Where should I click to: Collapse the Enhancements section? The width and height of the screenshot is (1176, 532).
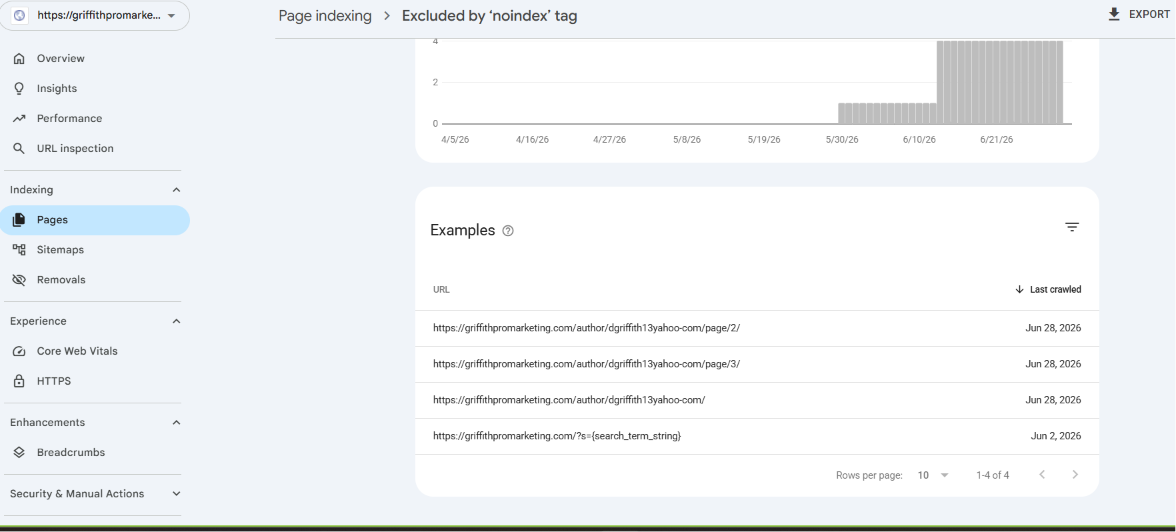[x=176, y=422]
